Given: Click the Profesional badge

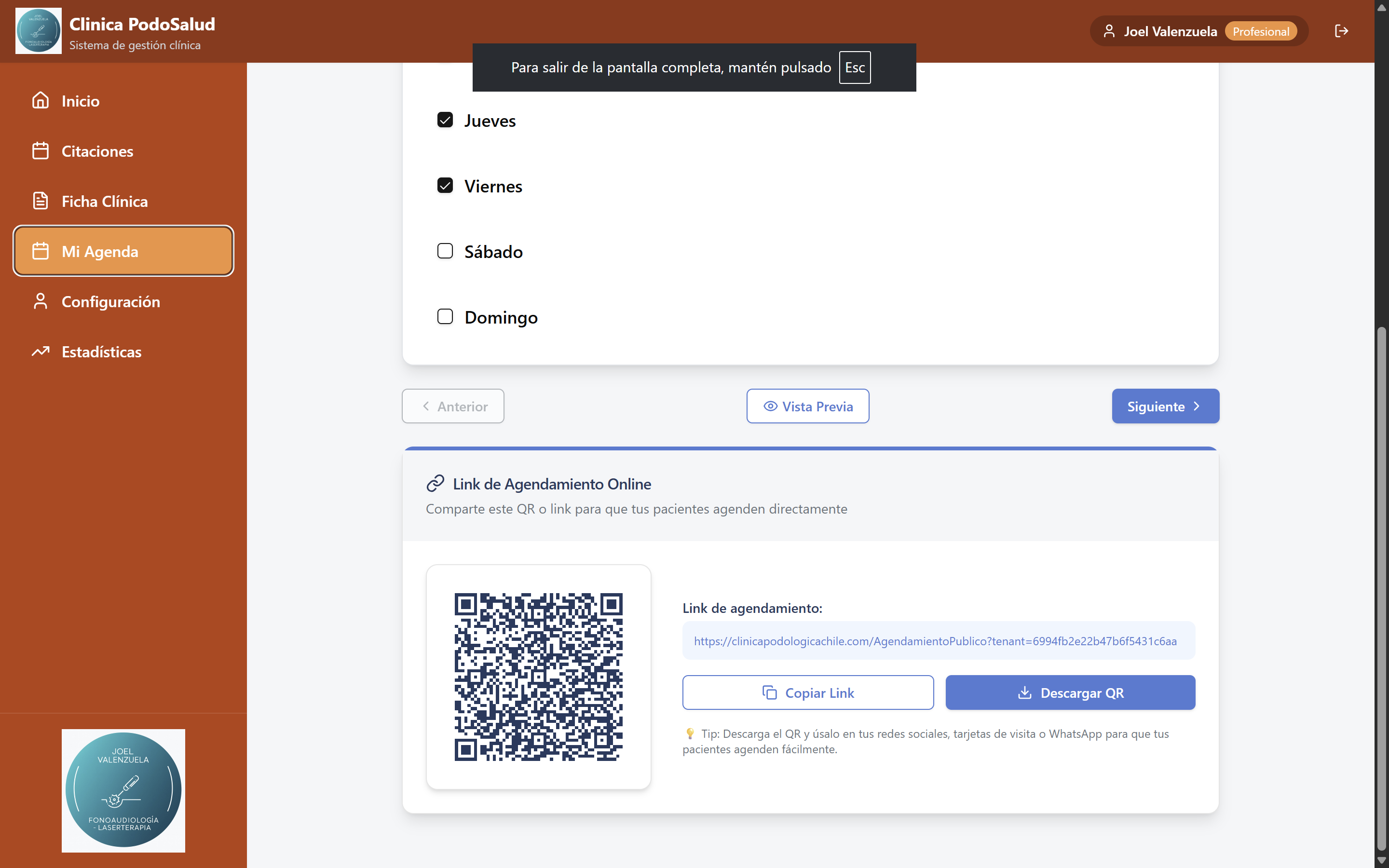Looking at the screenshot, I should click(1260, 31).
